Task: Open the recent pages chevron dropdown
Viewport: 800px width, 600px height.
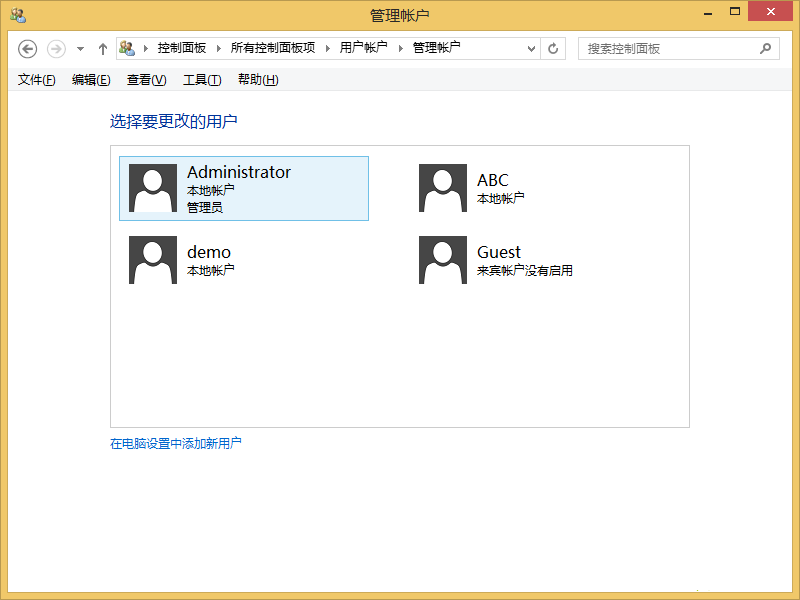Action: point(79,48)
